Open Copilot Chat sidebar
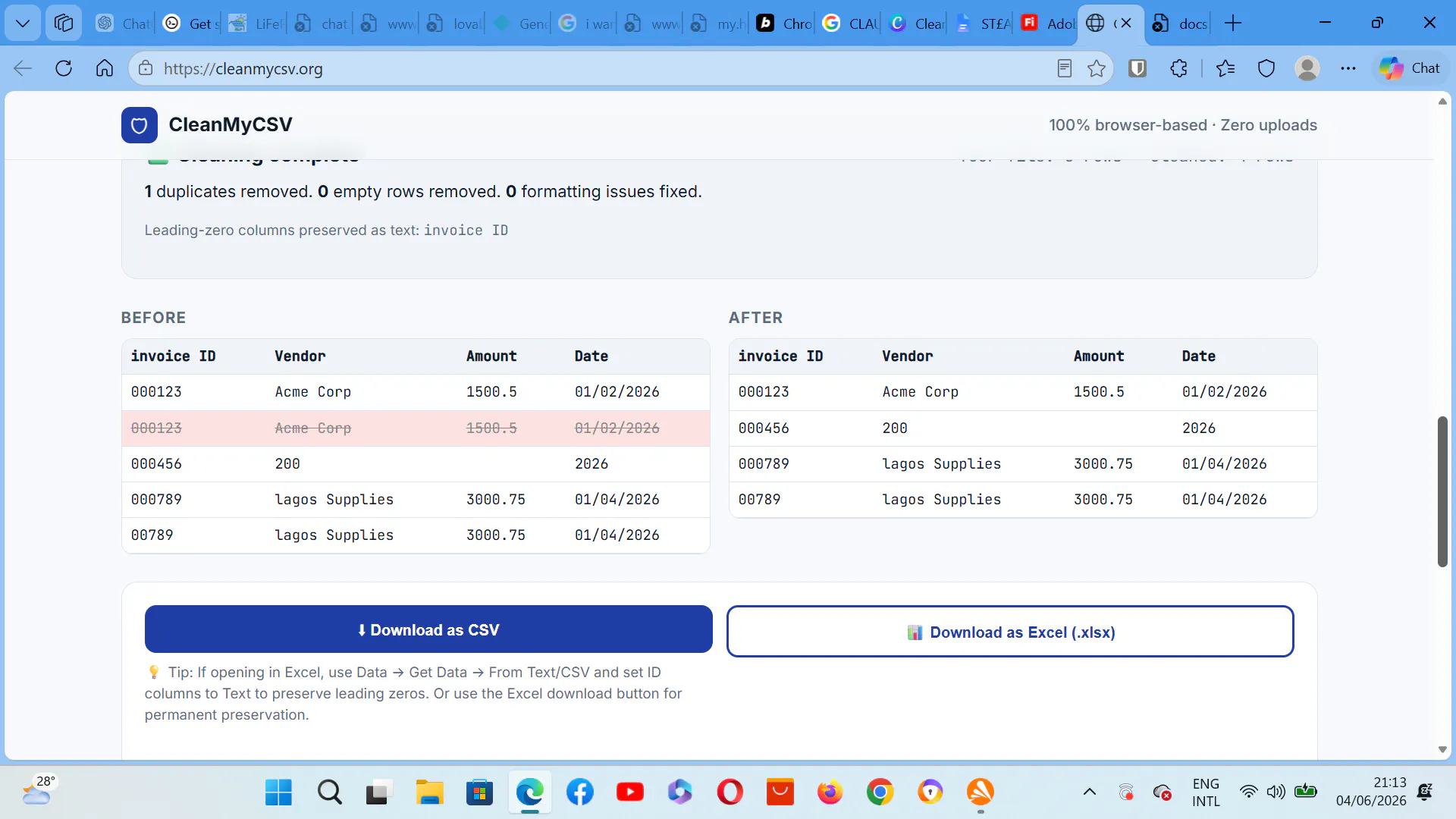 coord(1410,68)
